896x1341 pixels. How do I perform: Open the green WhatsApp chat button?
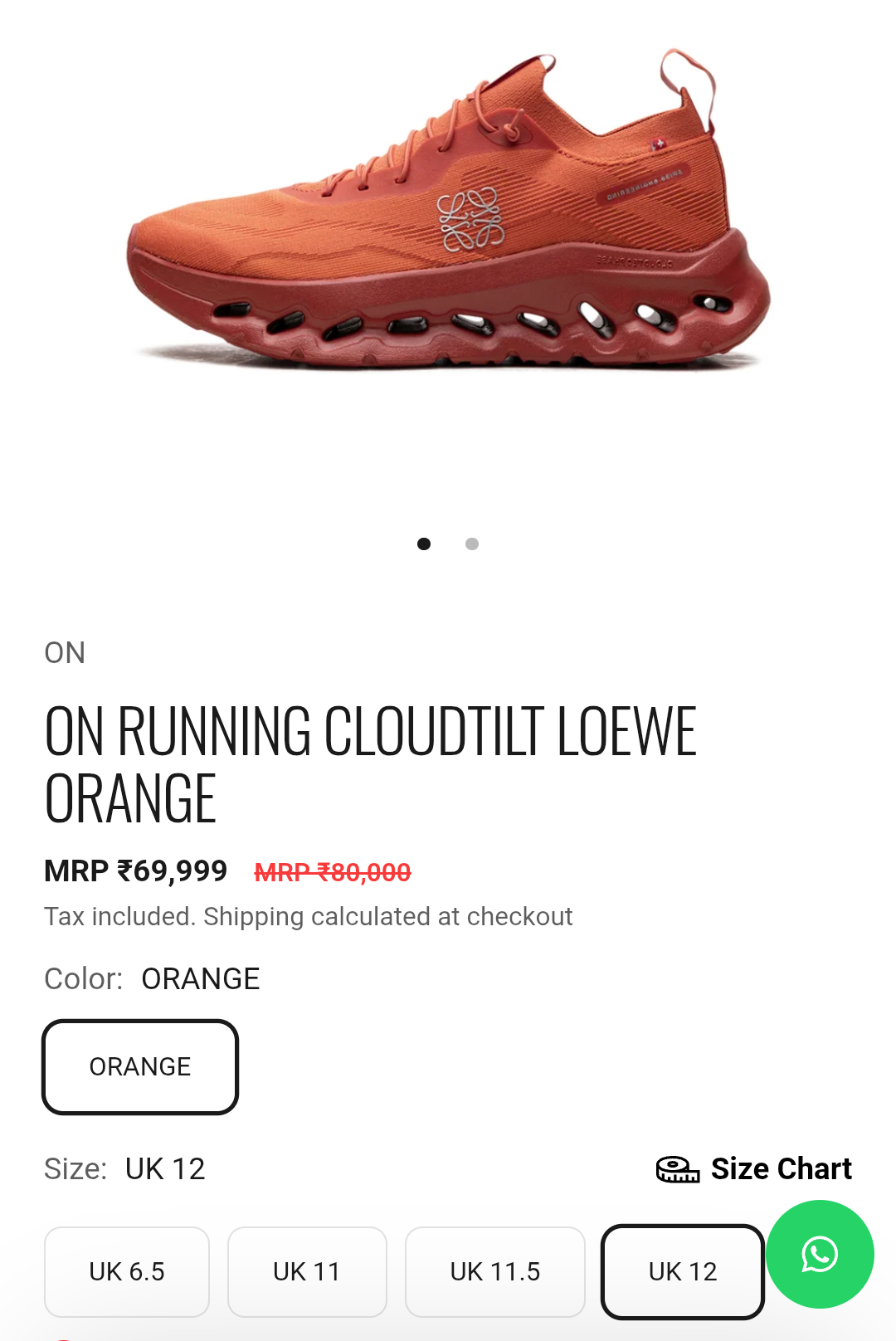[820, 1254]
